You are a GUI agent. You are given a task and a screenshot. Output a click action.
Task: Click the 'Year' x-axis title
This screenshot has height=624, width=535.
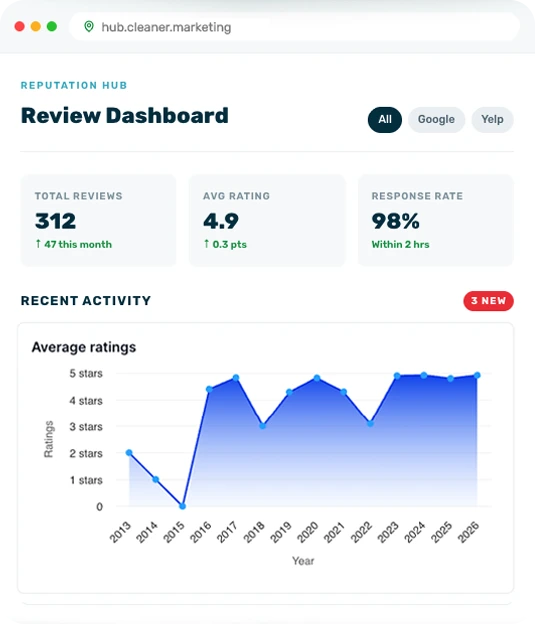click(x=303, y=561)
